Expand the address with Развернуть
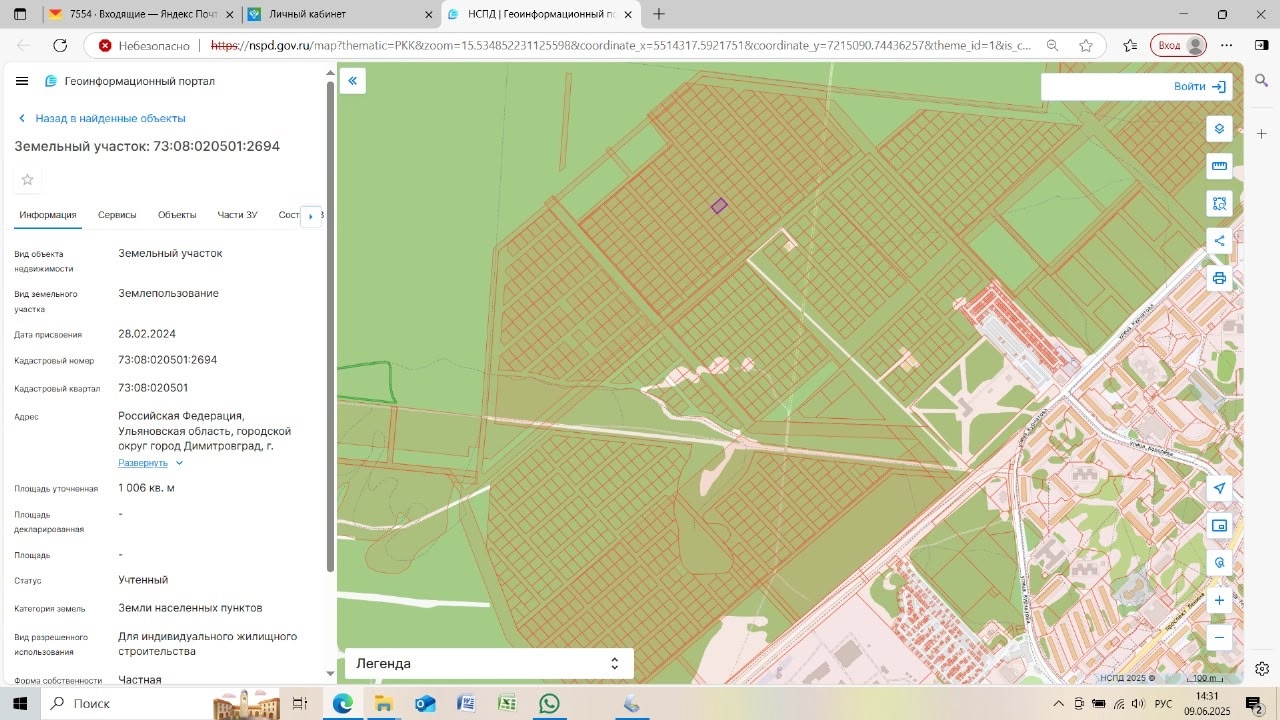Image resolution: width=1280 pixels, height=720 pixels. 151,463
